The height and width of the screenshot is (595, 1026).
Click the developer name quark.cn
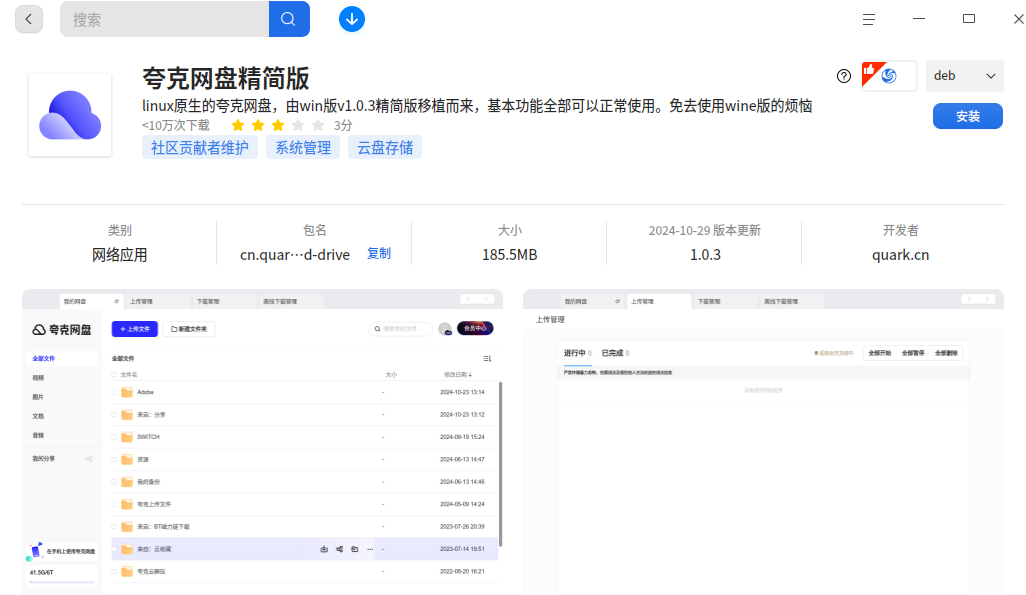(900, 255)
